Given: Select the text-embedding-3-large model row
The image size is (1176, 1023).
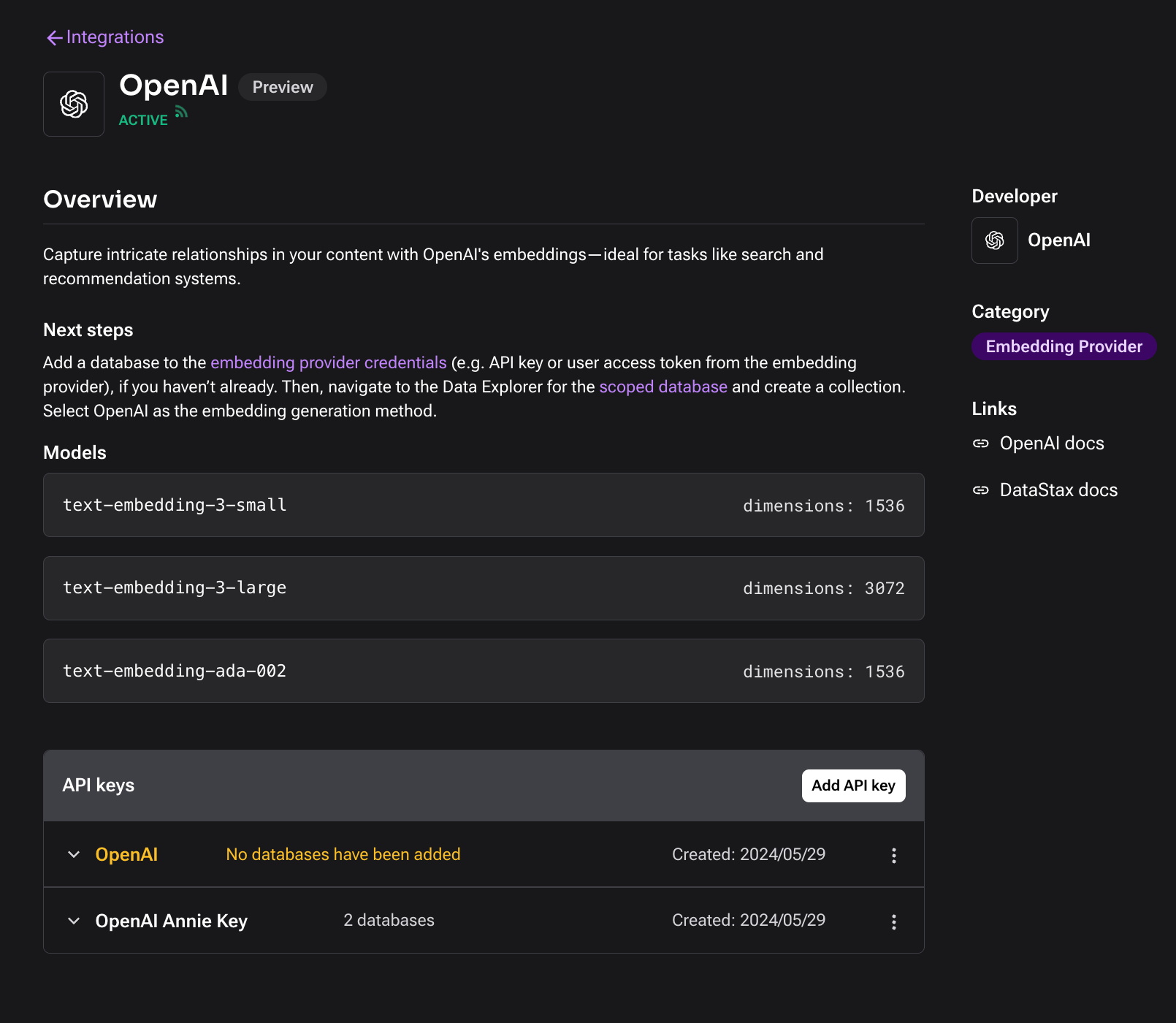Looking at the screenshot, I should coord(483,588).
